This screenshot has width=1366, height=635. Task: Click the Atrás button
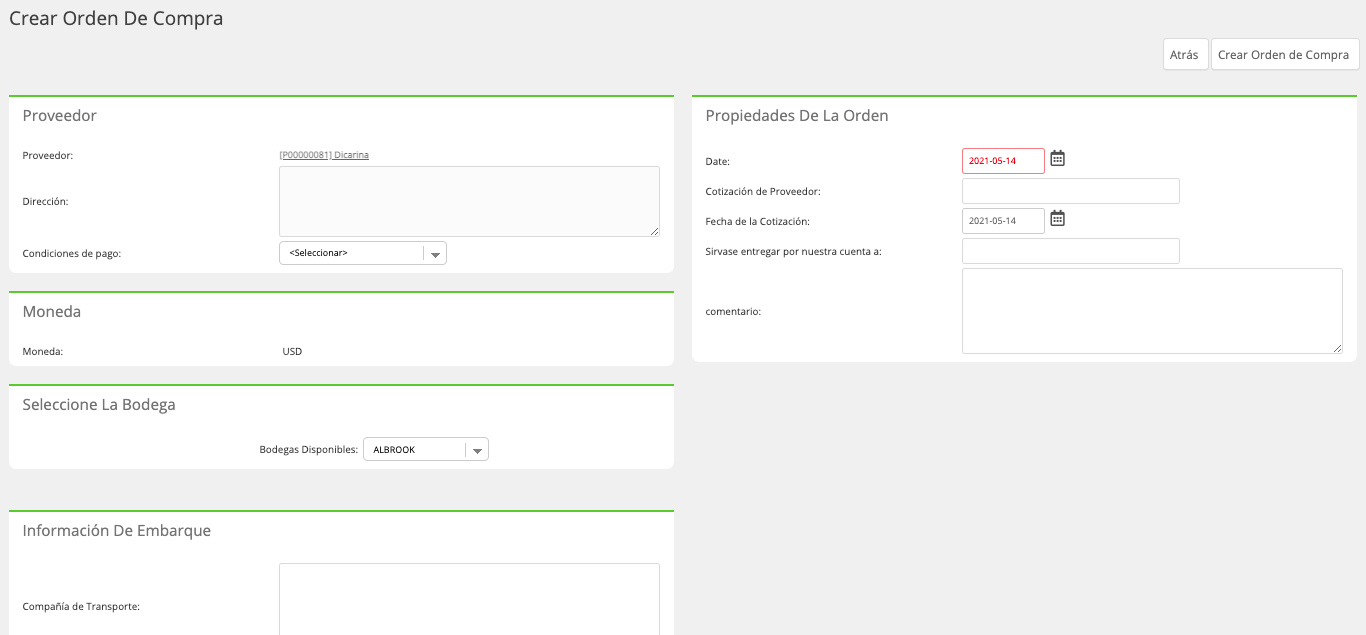pos(1184,55)
